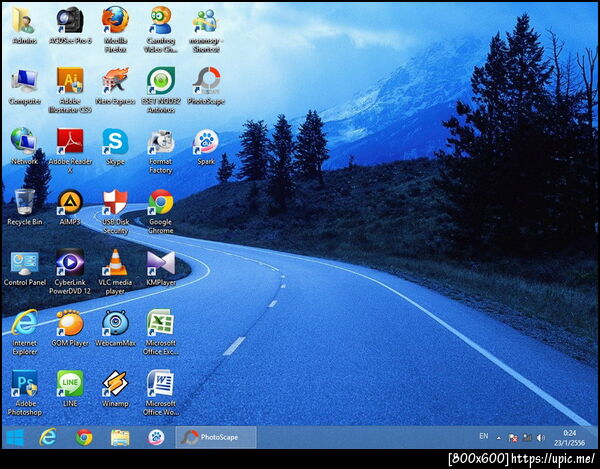Viewport: 600px width, 469px height.
Task: Launch Chrome from the taskbar
Action: point(84,437)
